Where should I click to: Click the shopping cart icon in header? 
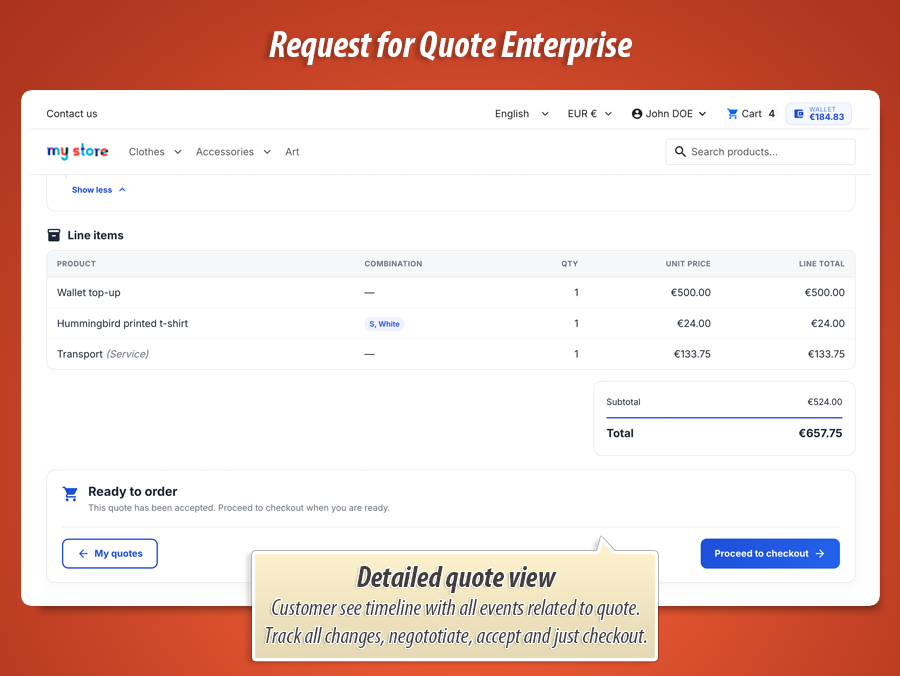pos(732,114)
